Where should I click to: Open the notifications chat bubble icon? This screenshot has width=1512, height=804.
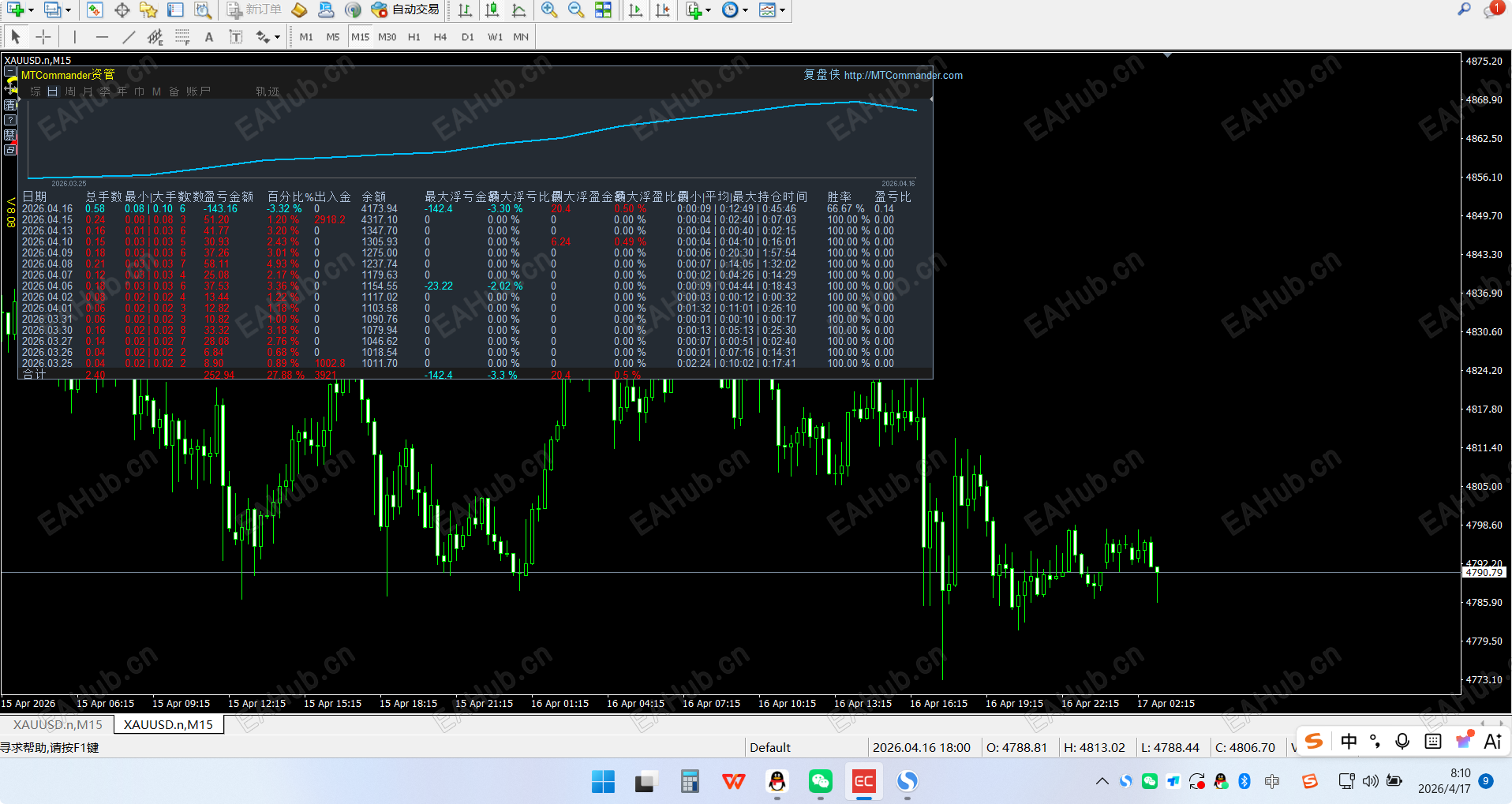1492,10
